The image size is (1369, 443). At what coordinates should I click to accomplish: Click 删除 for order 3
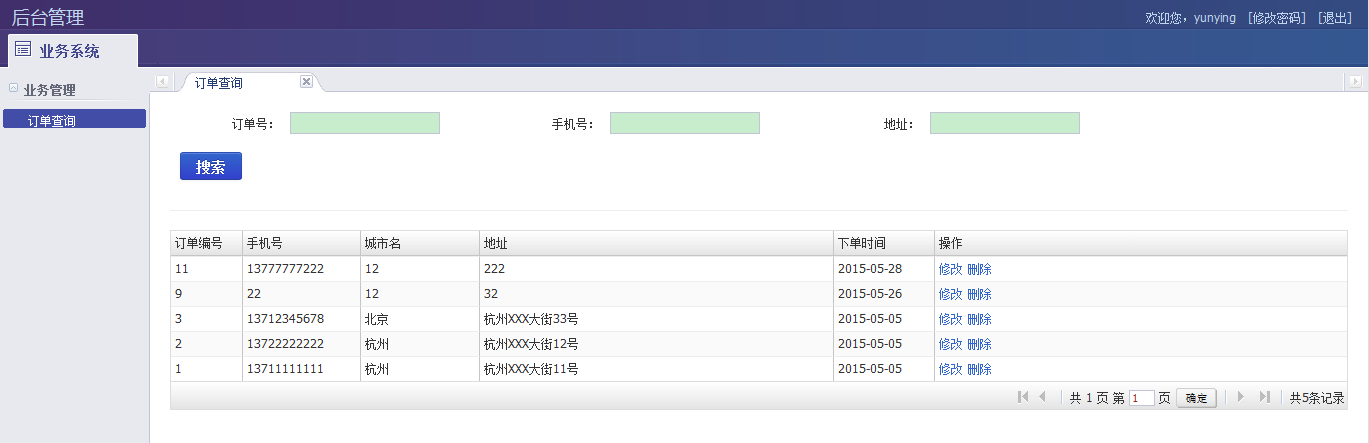[x=980, y=319]
